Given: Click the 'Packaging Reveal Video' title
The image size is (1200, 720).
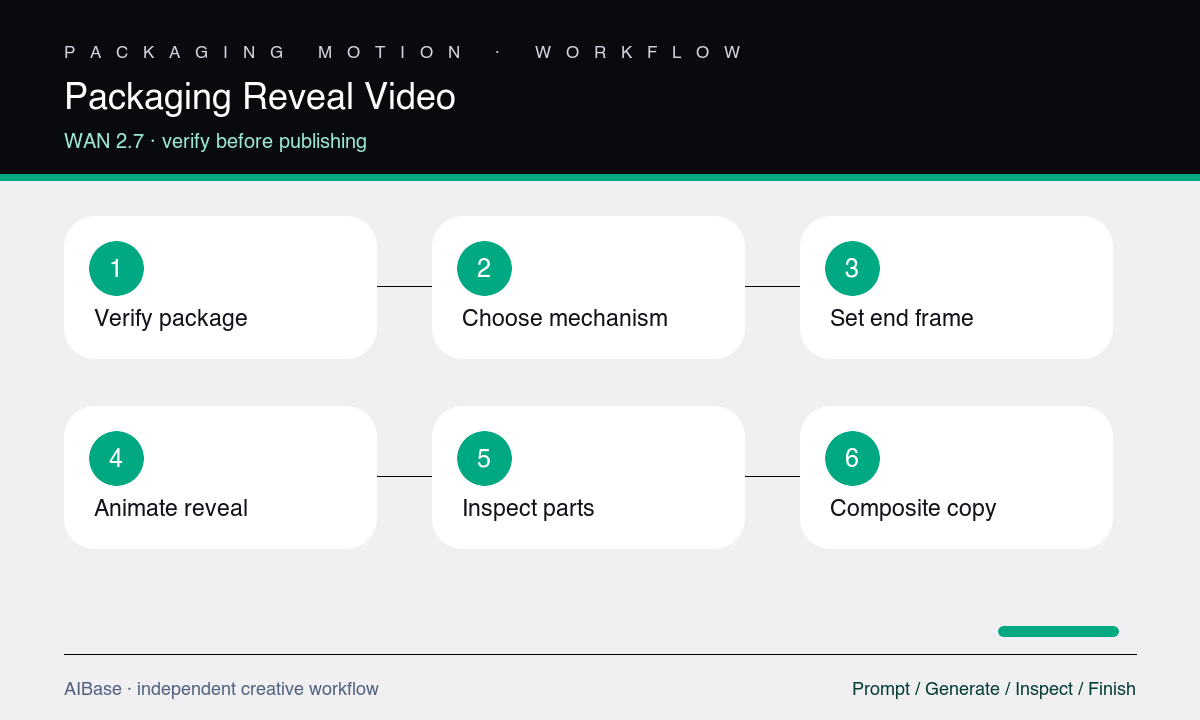Looking at the screenshot, I should point(260,97).
